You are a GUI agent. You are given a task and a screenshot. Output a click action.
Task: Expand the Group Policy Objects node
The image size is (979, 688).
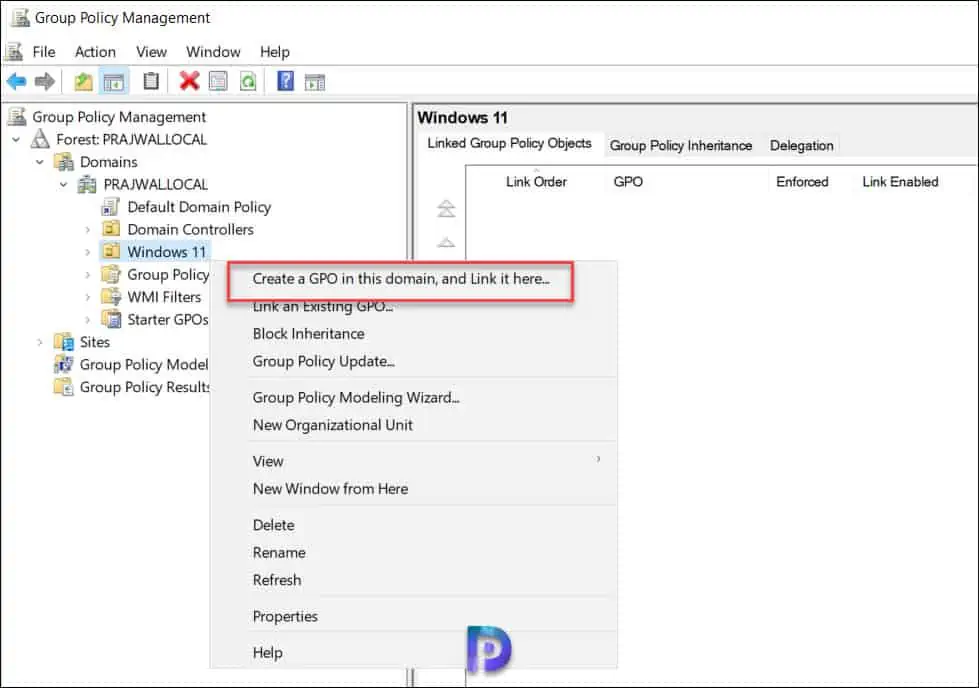[x=87, y=275]
